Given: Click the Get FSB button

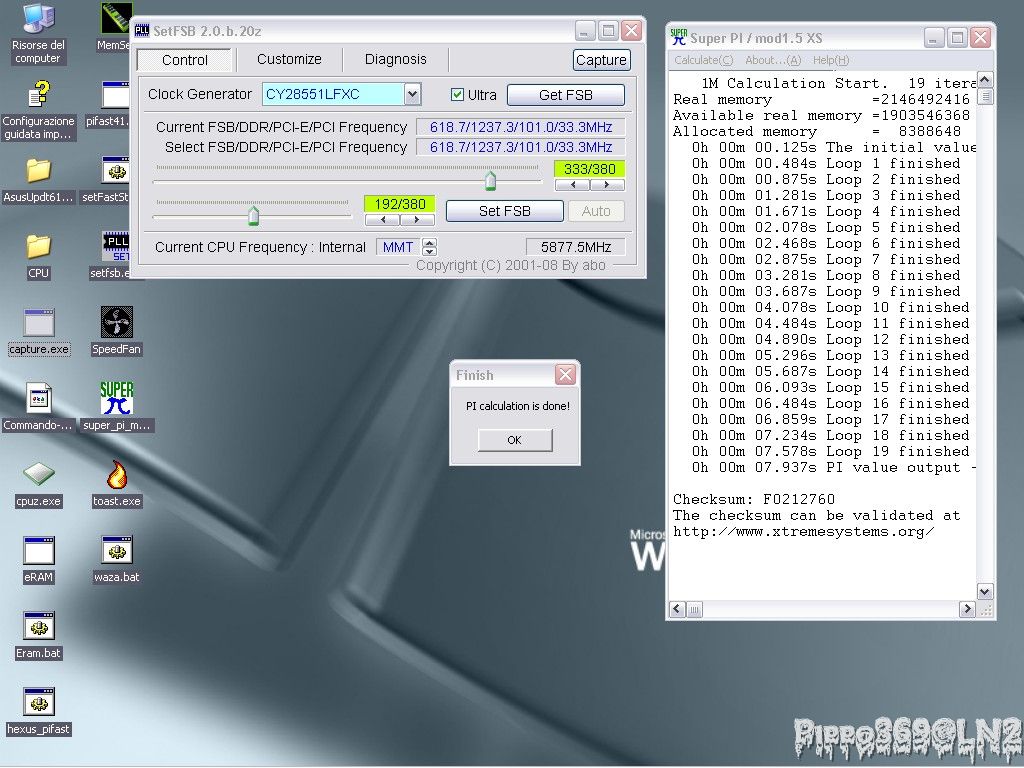Looking at the screenshot, I should click(566, 95).
